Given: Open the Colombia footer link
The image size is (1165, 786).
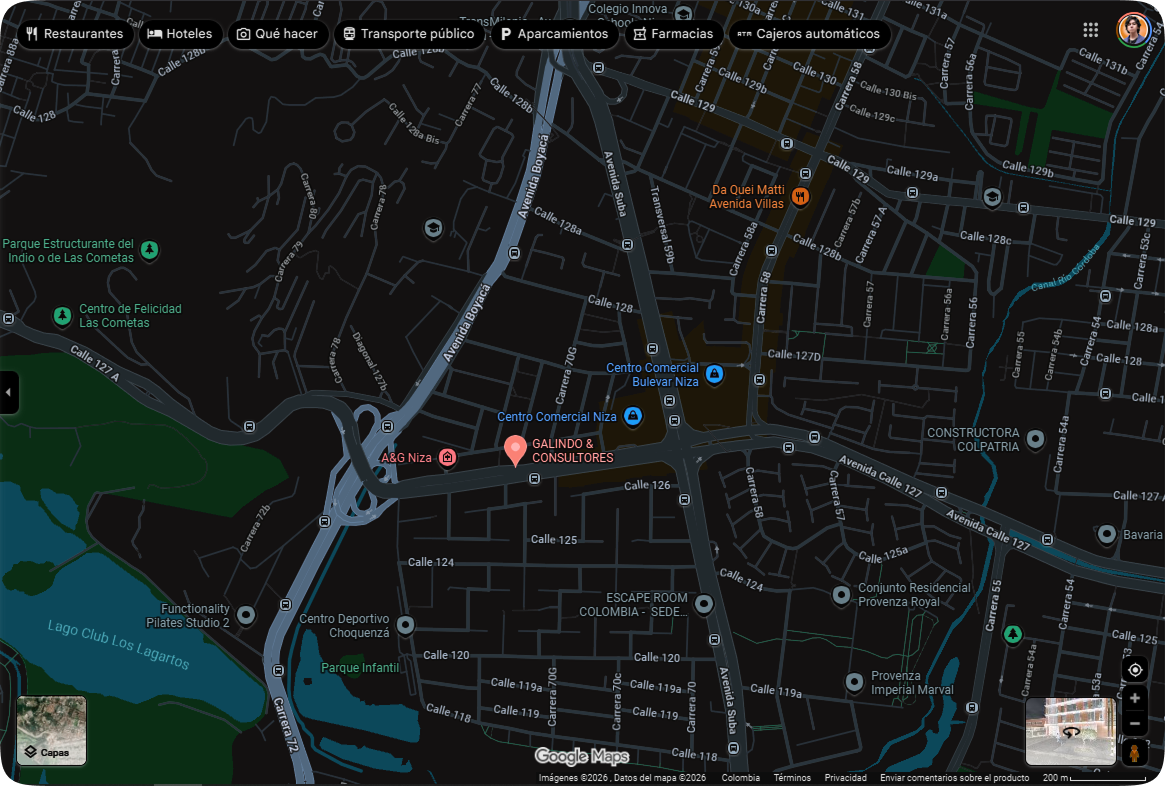Looking at the screenshot, I should tap(741, 778).
